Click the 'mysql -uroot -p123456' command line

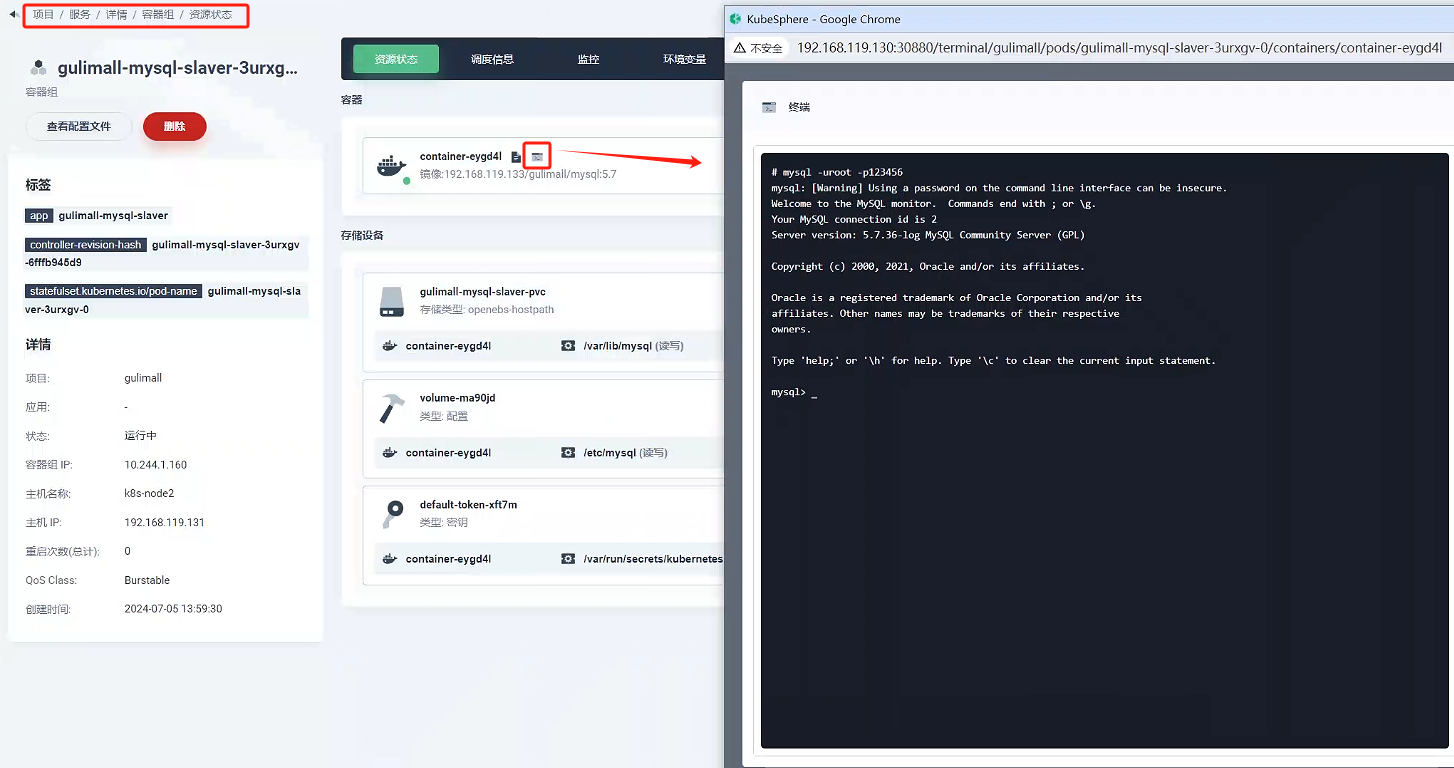(837, 172)
